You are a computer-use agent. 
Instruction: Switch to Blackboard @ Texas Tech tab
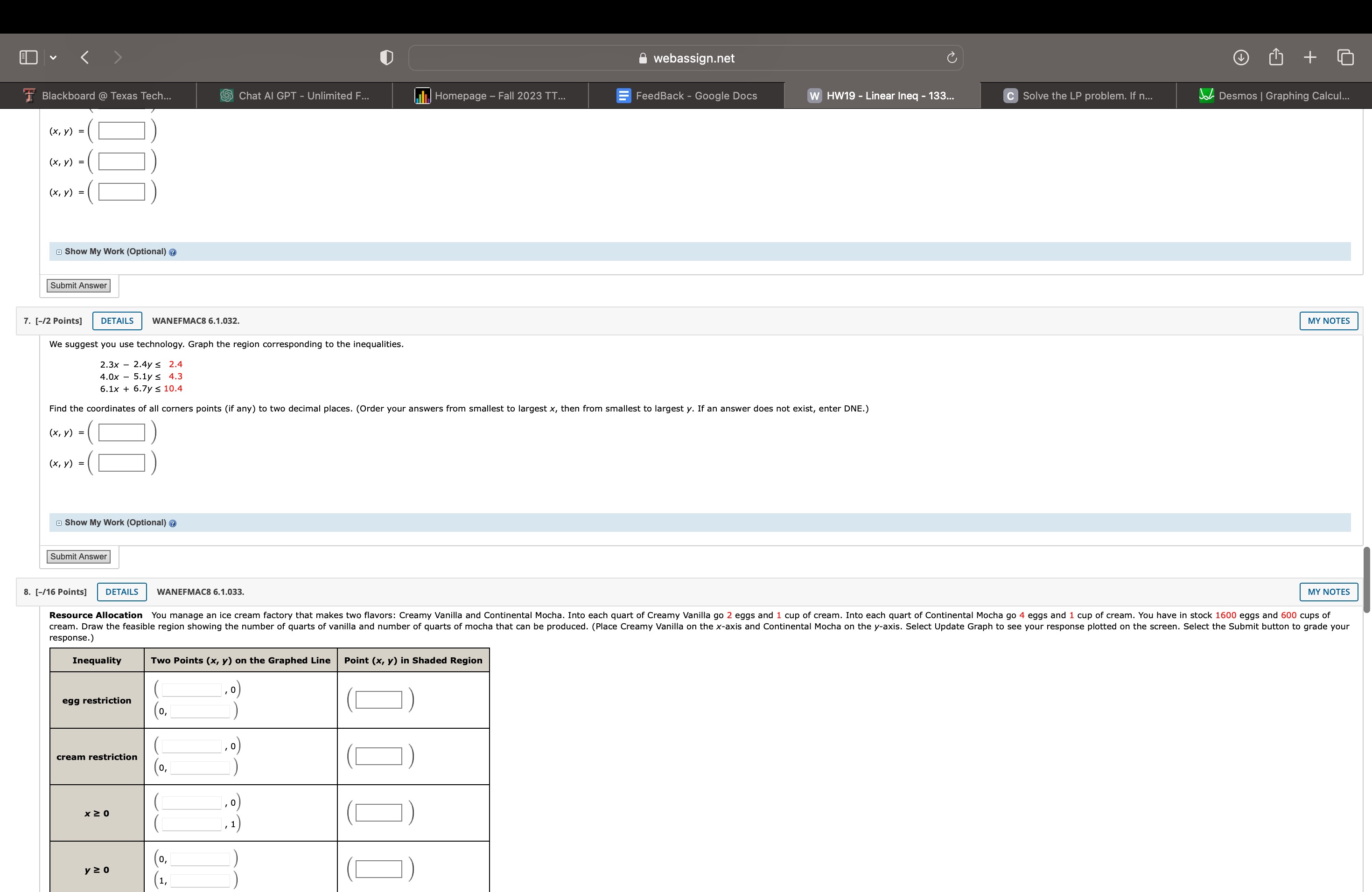pos(98,96)
